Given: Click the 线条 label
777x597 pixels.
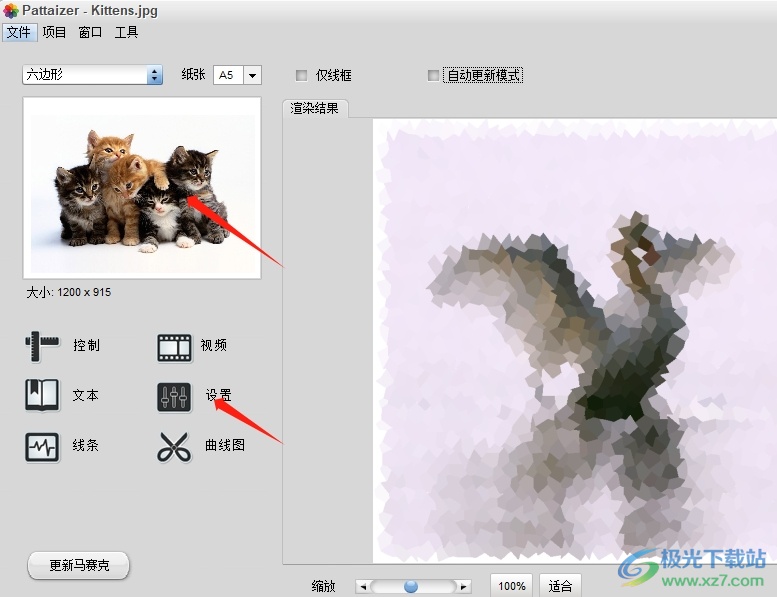Looking at the screenshot, I should pos(85,445).
